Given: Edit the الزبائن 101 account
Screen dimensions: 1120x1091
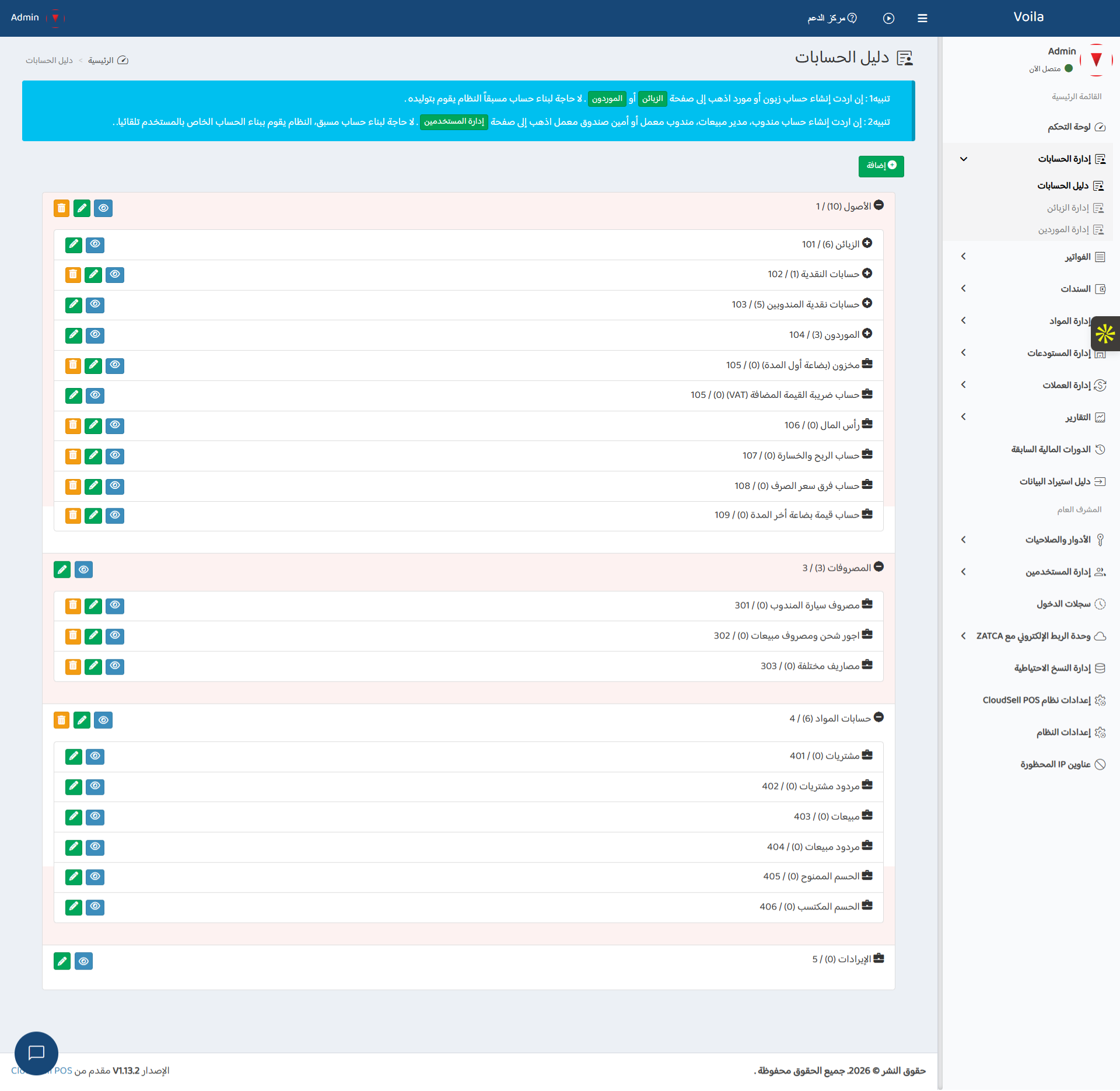Looking at the screenshot, I should [73, 244].
